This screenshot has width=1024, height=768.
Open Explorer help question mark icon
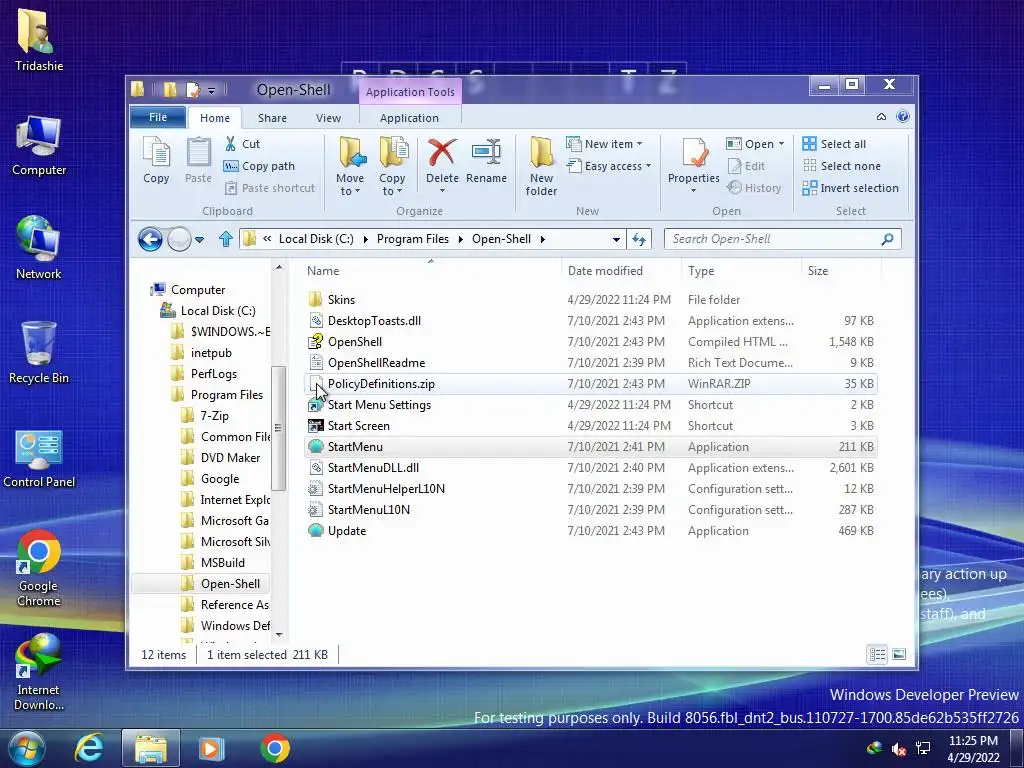point(903,116)
